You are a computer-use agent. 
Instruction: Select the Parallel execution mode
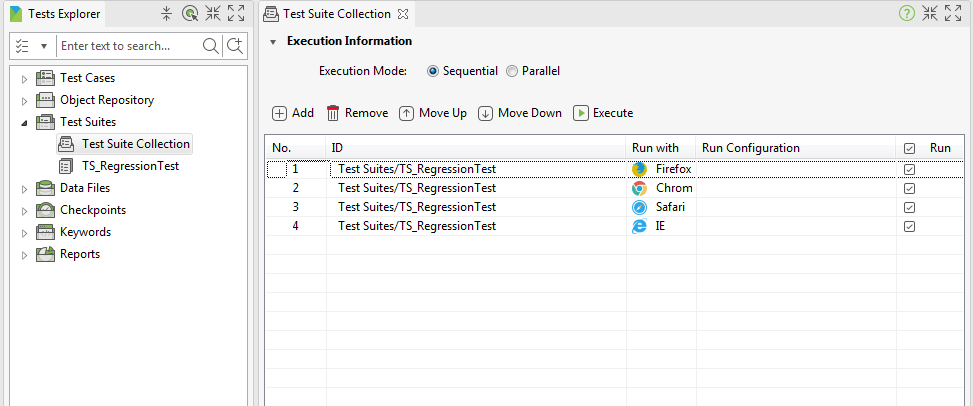(x=512, y=71)
